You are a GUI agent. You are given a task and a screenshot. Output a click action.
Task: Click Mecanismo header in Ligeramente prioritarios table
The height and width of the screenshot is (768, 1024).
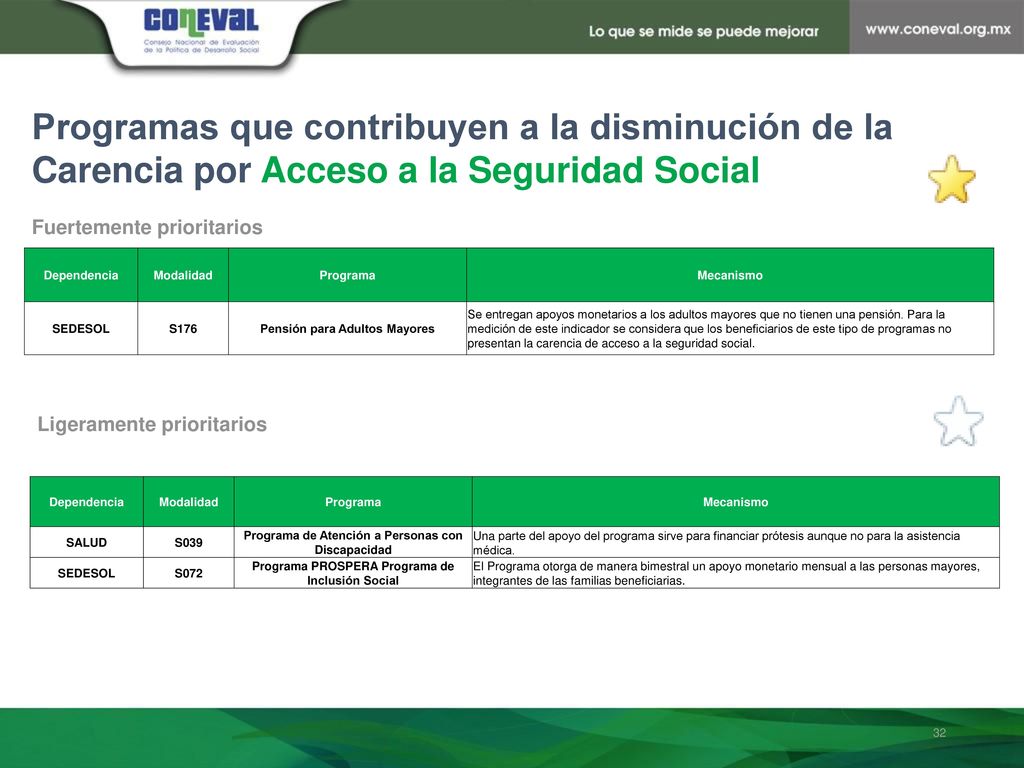(x=735, y=502)
